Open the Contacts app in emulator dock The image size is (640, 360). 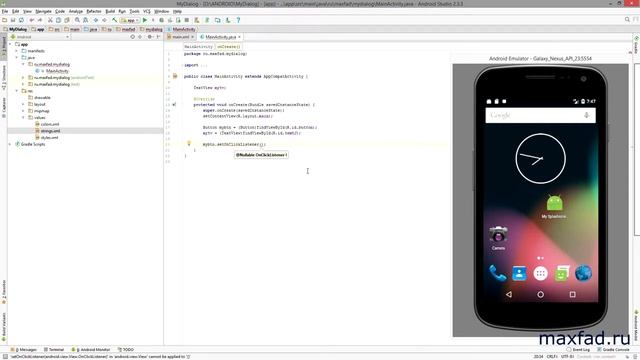[519, 273]
